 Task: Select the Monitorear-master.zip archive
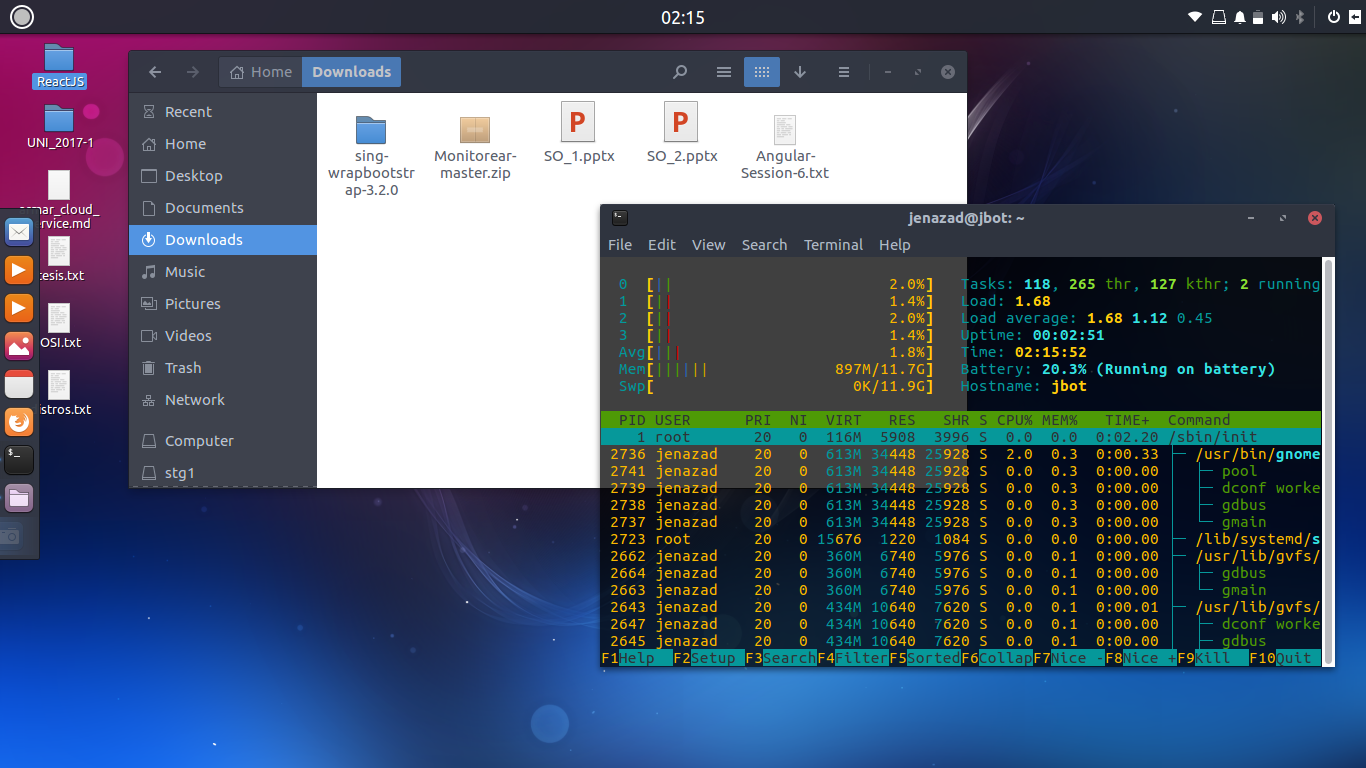click(x=473, y=147)
